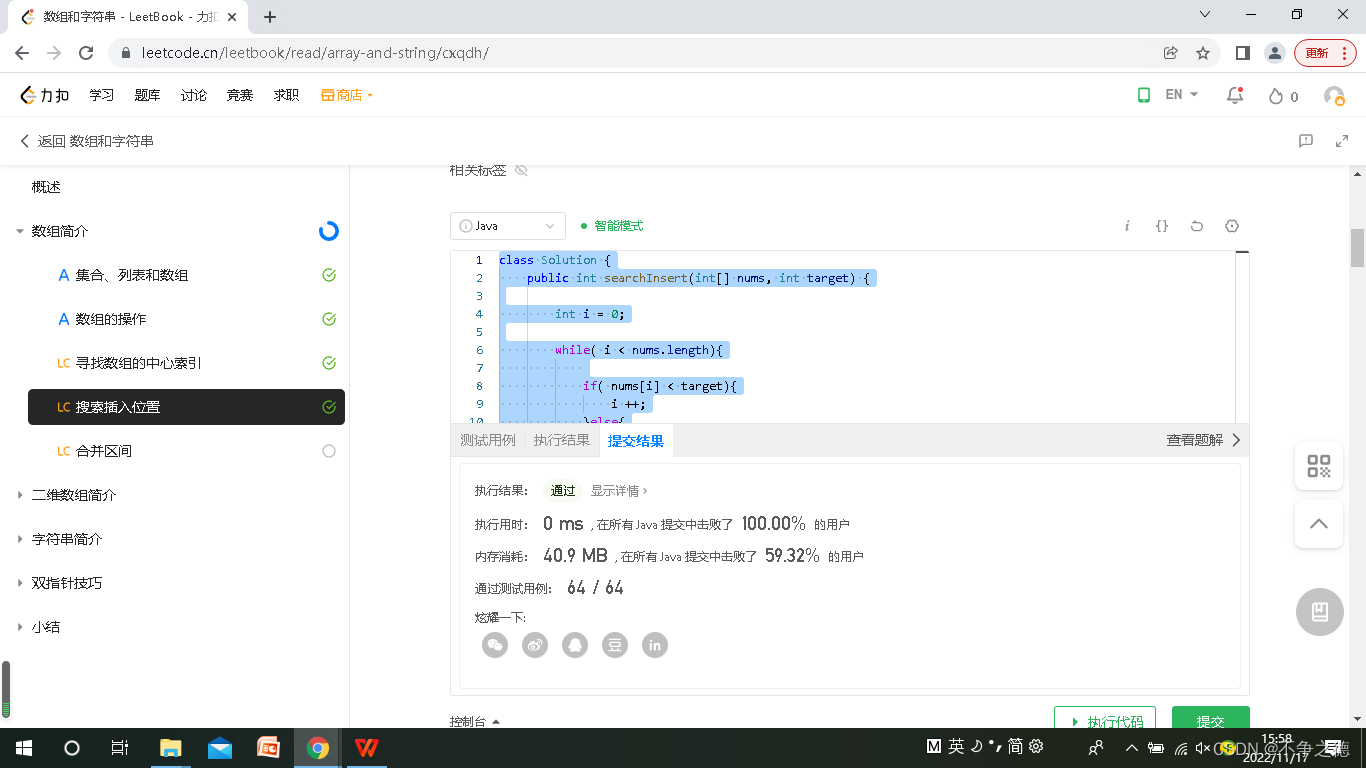Click the editor info 'i' icon
Screen dimensions: 1366x768
(x=1127, y=226)
